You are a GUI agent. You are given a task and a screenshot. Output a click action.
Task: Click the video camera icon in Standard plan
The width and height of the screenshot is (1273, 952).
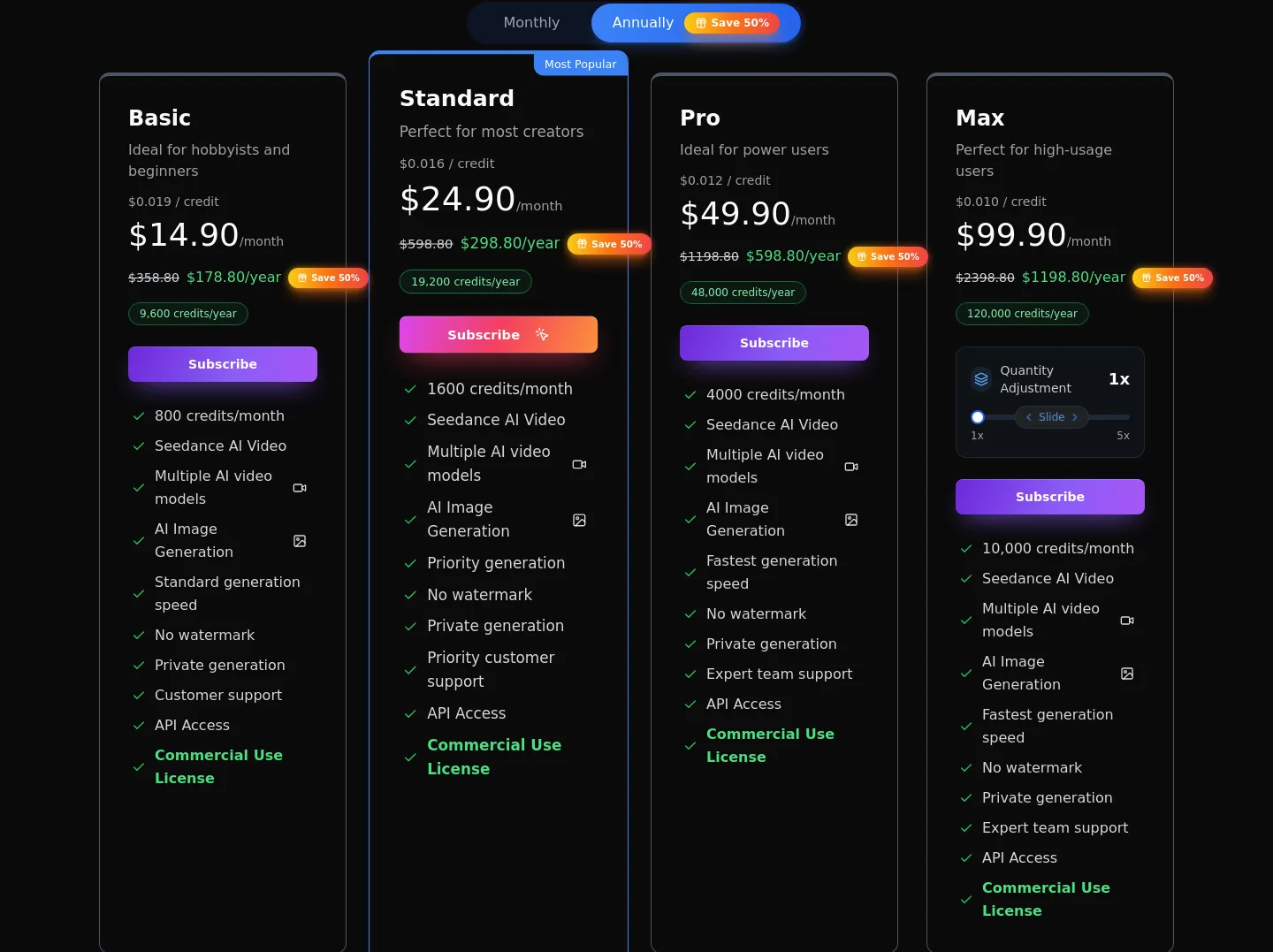579,464
